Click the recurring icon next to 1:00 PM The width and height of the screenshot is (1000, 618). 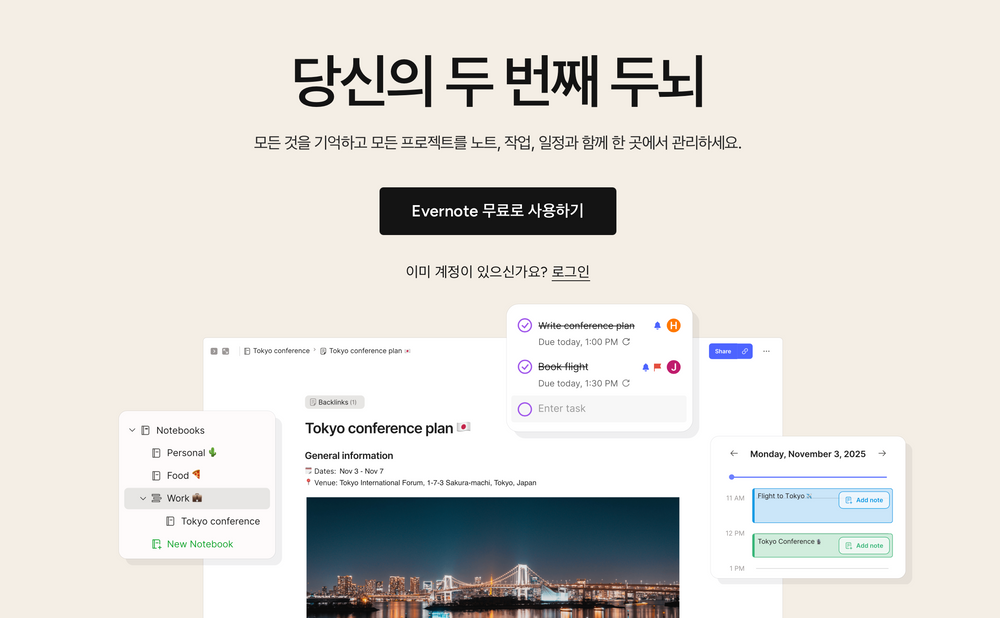(x=626, y=342)
